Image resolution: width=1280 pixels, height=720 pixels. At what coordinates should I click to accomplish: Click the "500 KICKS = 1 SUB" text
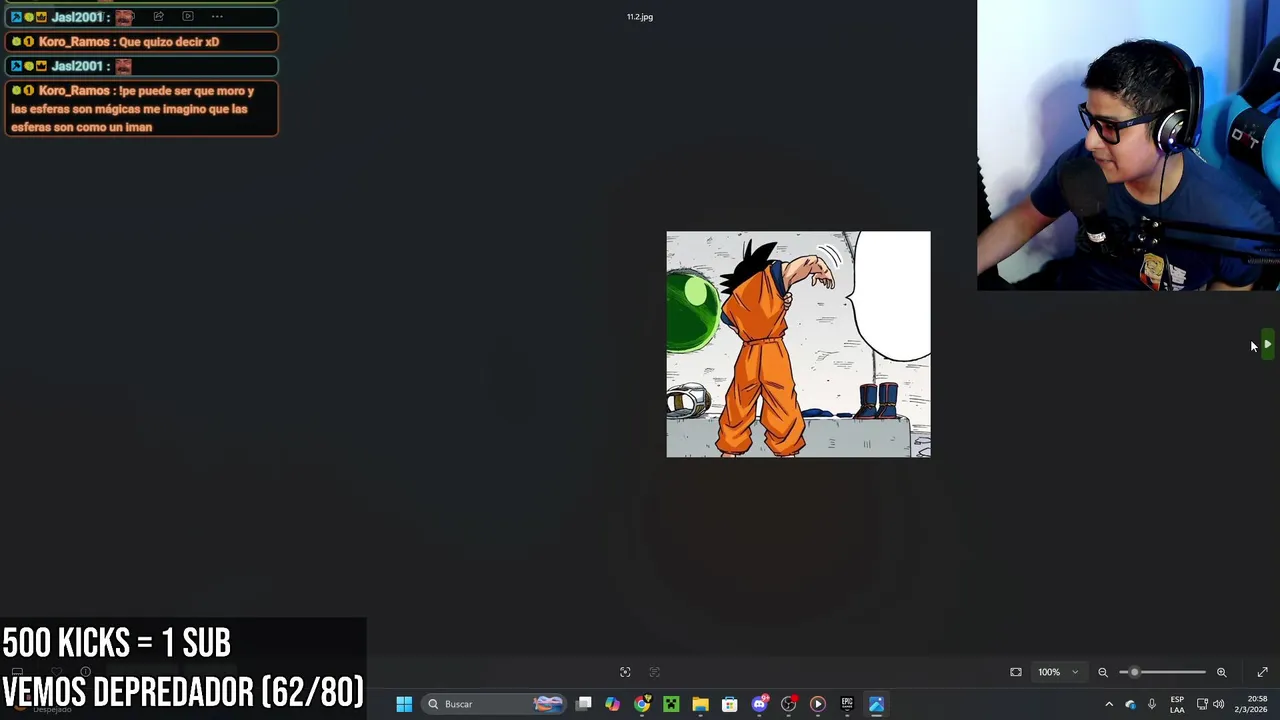[x=117, y=642]
